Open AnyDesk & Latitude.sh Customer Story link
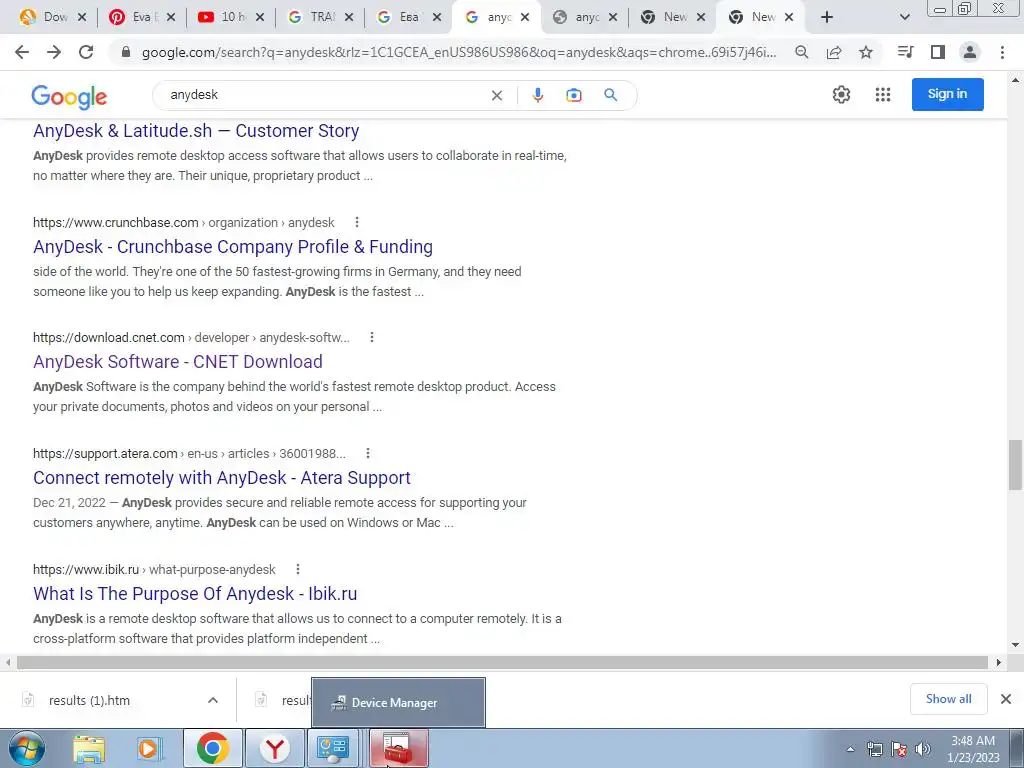 [x=196, y=131]
